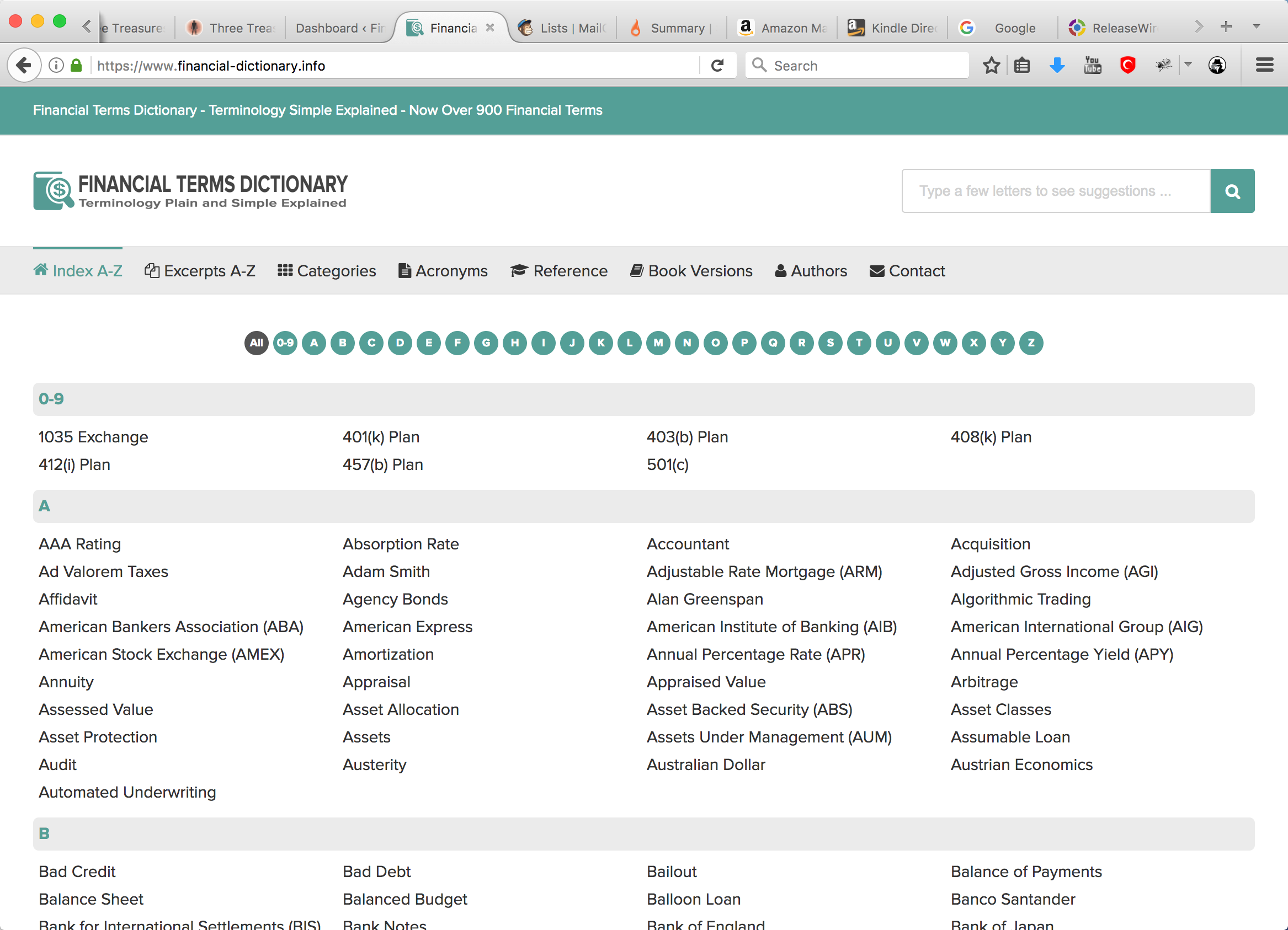Open Annual Percentage Rate (APR)
This screenshot has height=930, width=1288.
(x=756, y=654)
